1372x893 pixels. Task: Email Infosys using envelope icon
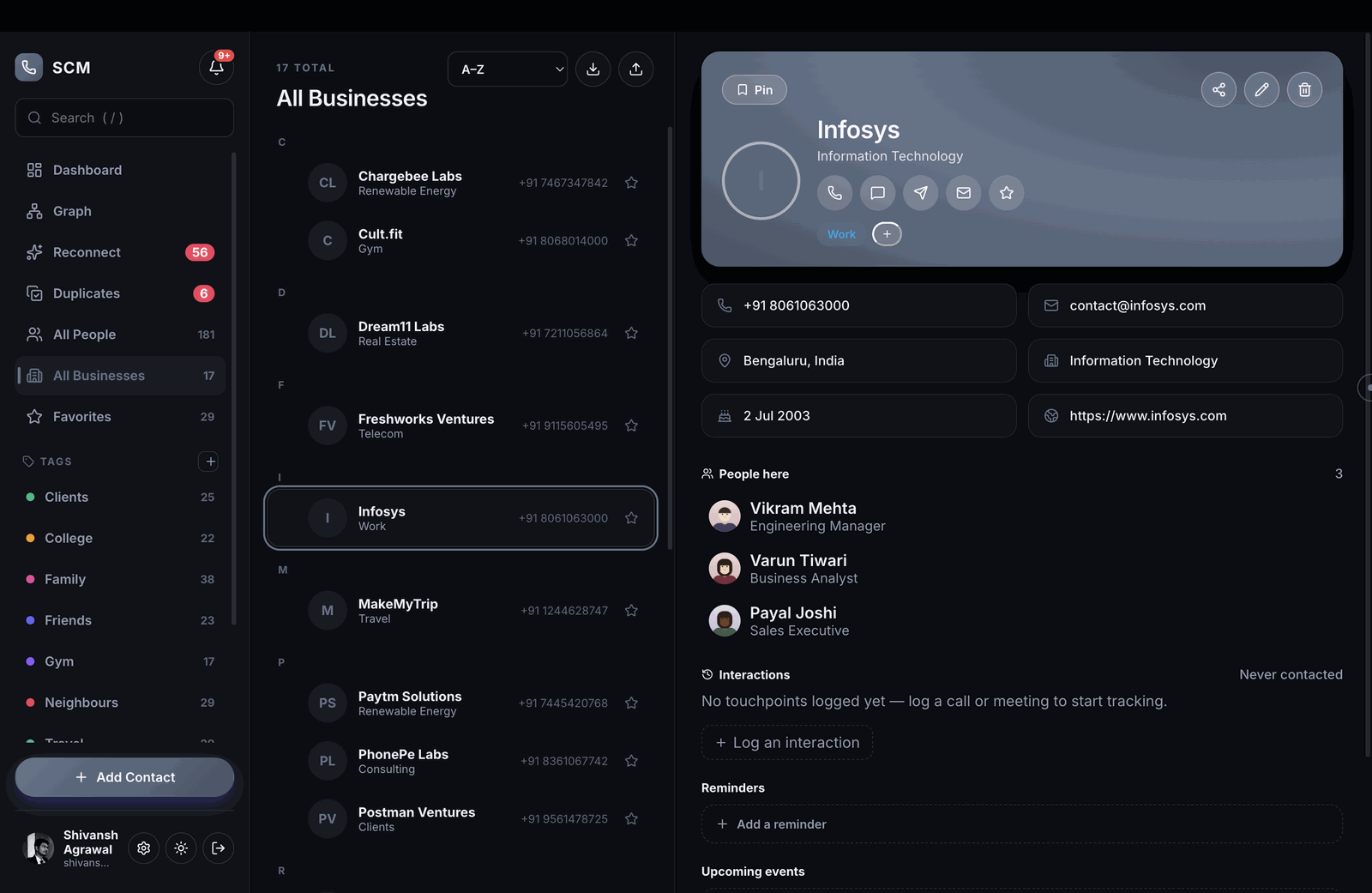coord(963,193)
